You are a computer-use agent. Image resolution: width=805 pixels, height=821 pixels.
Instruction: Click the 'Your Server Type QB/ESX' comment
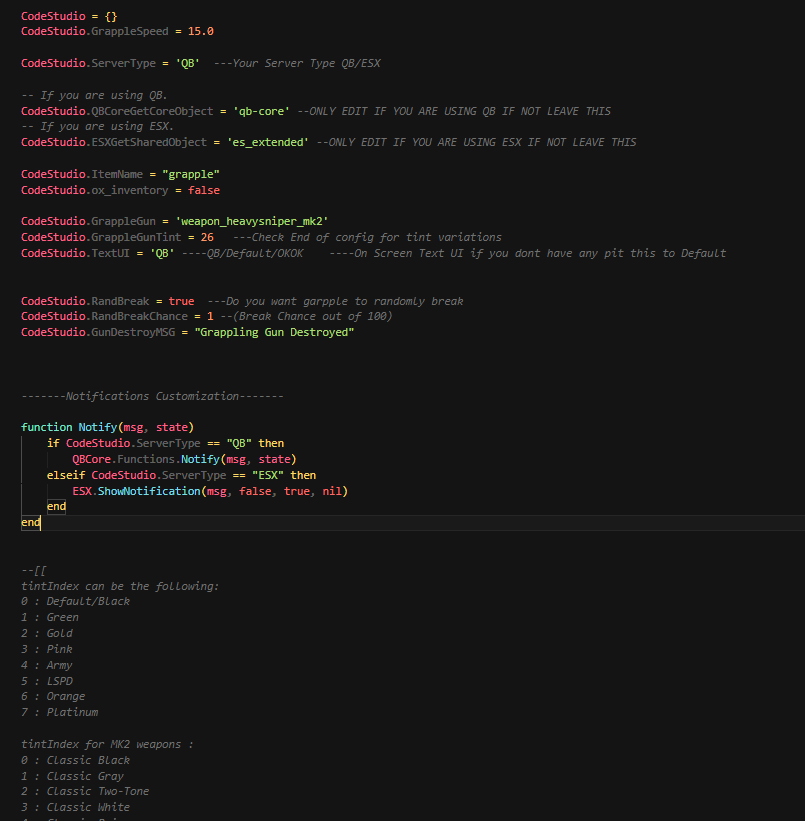point(297,63)
